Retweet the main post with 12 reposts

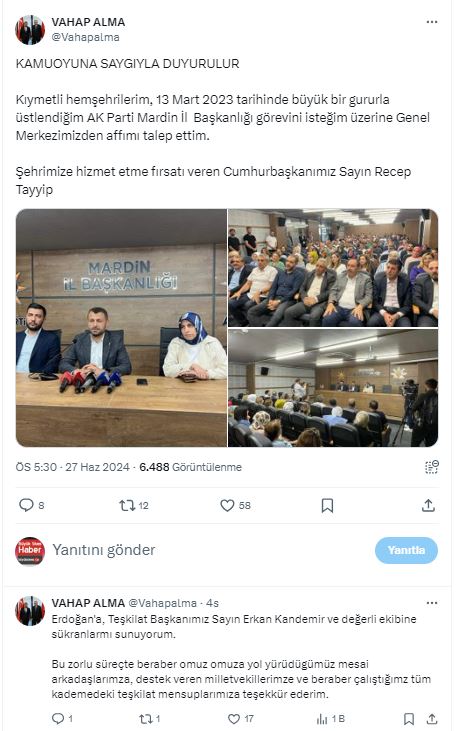tap(127, 505)
